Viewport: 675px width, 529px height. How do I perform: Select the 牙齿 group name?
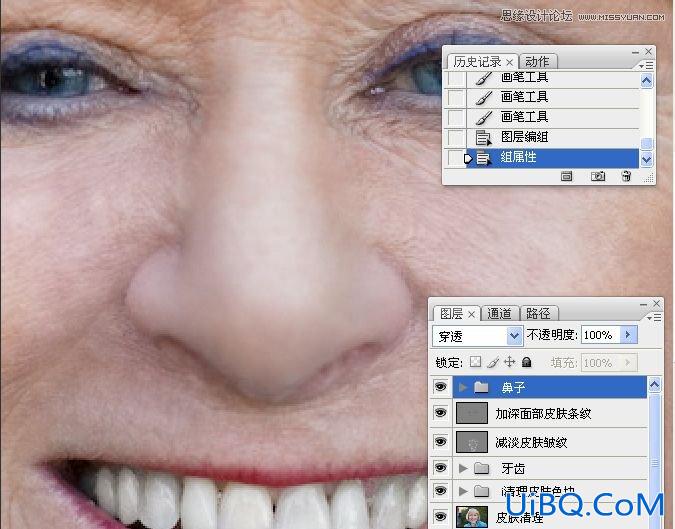(513, 468)
